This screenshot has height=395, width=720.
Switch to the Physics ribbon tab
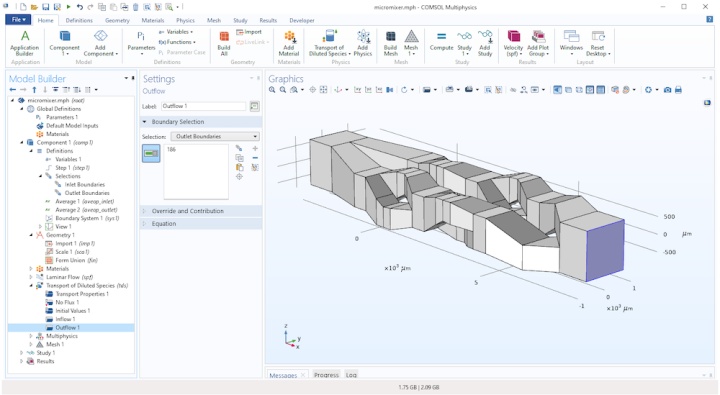pos(185,20)
